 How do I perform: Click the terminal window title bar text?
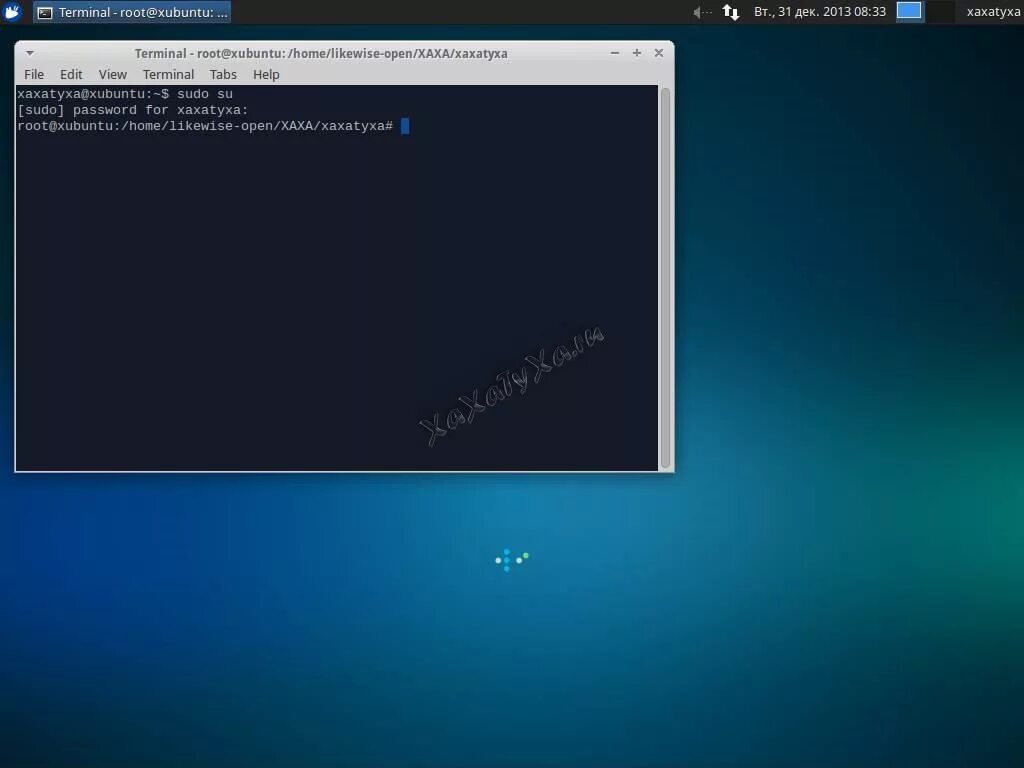coord(321,54)
